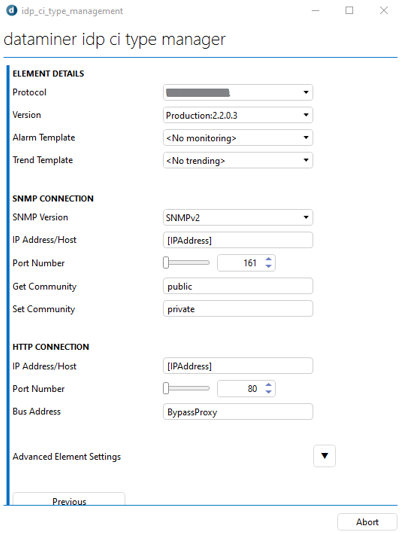Open the Version dropdown showing Production:2.2.0.3

click(238, 115)
